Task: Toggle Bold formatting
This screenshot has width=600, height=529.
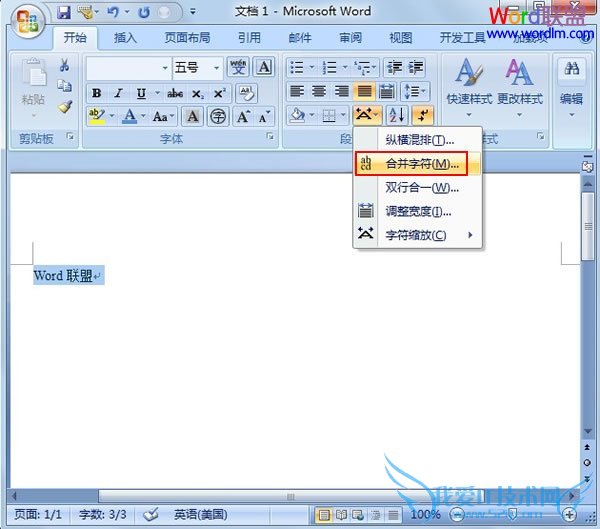Action: tap(96, 93)
